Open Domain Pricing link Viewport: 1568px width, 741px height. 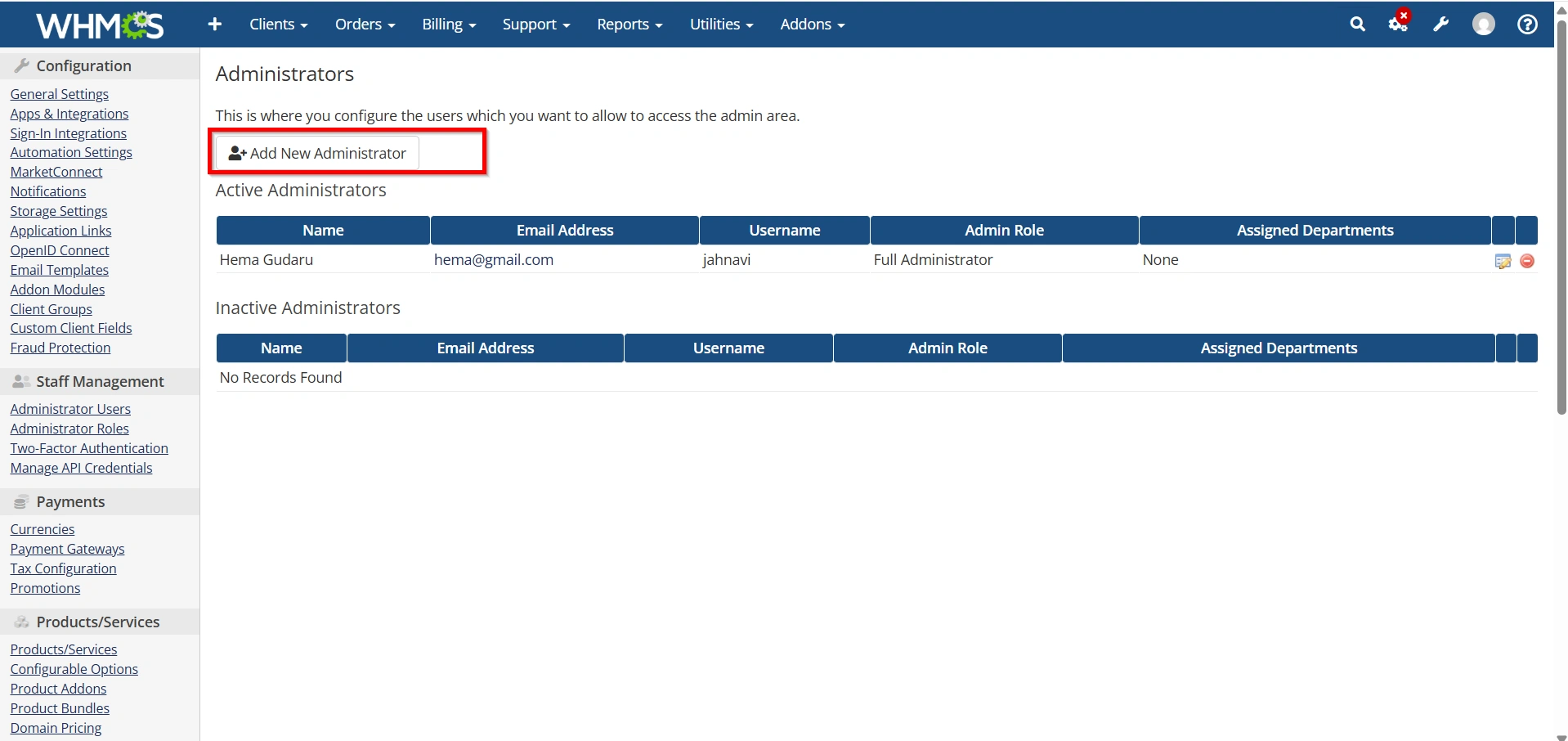[56, 728]
